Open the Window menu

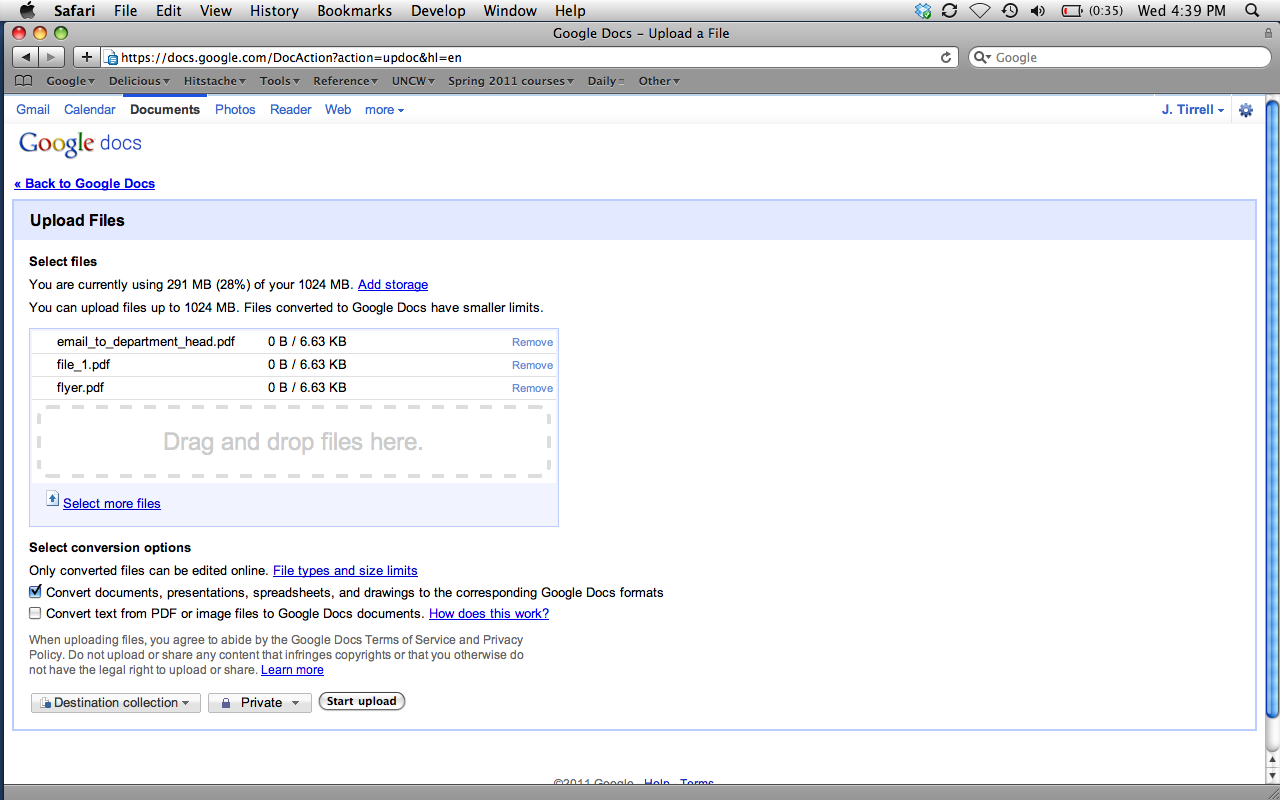coord(510,11)
